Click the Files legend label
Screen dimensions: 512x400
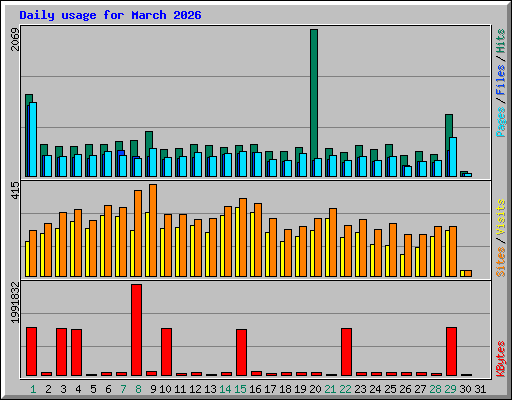500,80
